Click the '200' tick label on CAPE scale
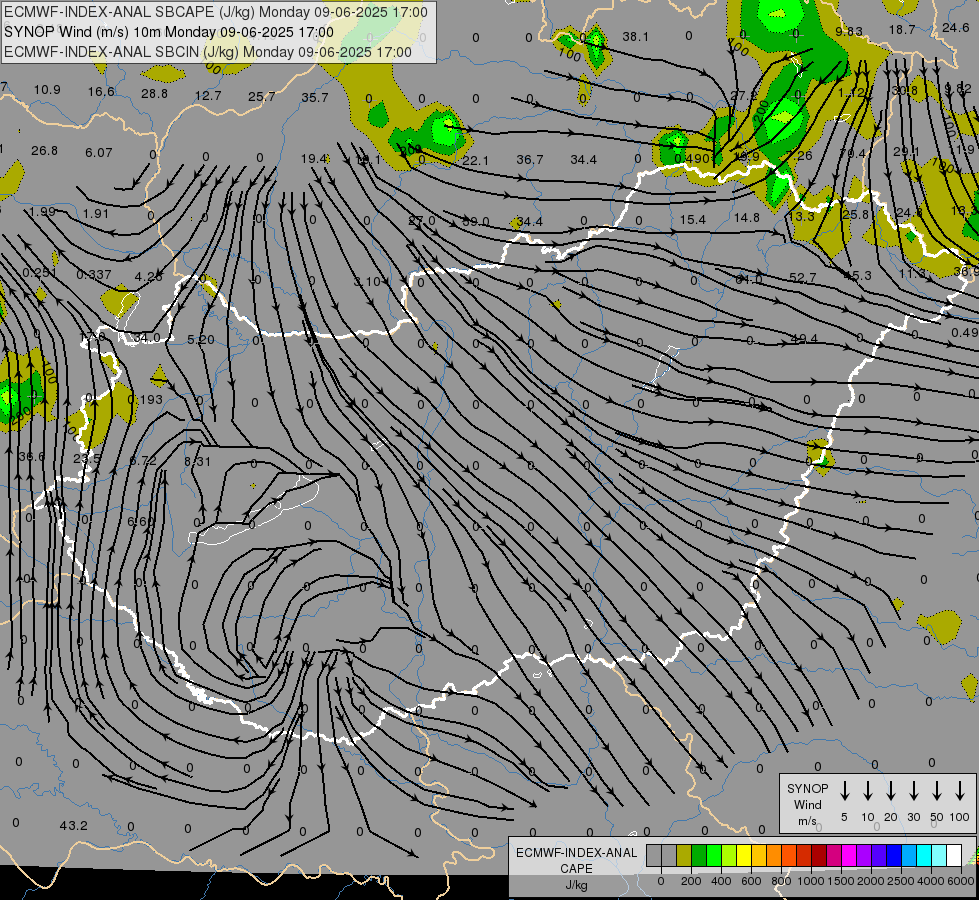Screen dimensions: 979x900 coord(691,881)
